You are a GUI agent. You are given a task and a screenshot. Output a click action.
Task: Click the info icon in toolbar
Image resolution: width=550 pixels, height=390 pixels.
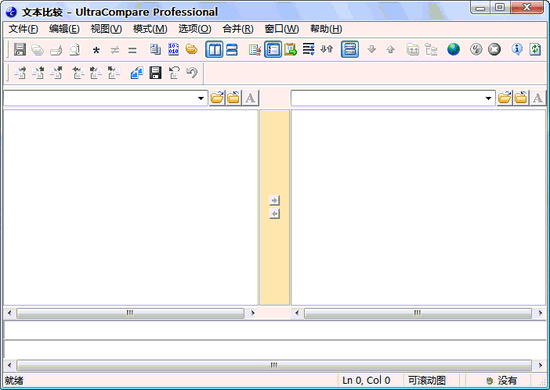click(x=517, y=49)
